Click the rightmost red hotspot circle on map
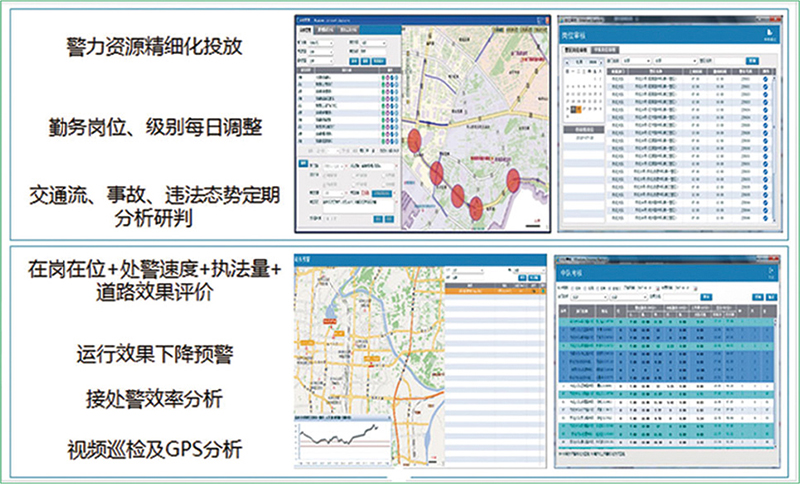The image size is (800, 484). (x=513, y=181)
